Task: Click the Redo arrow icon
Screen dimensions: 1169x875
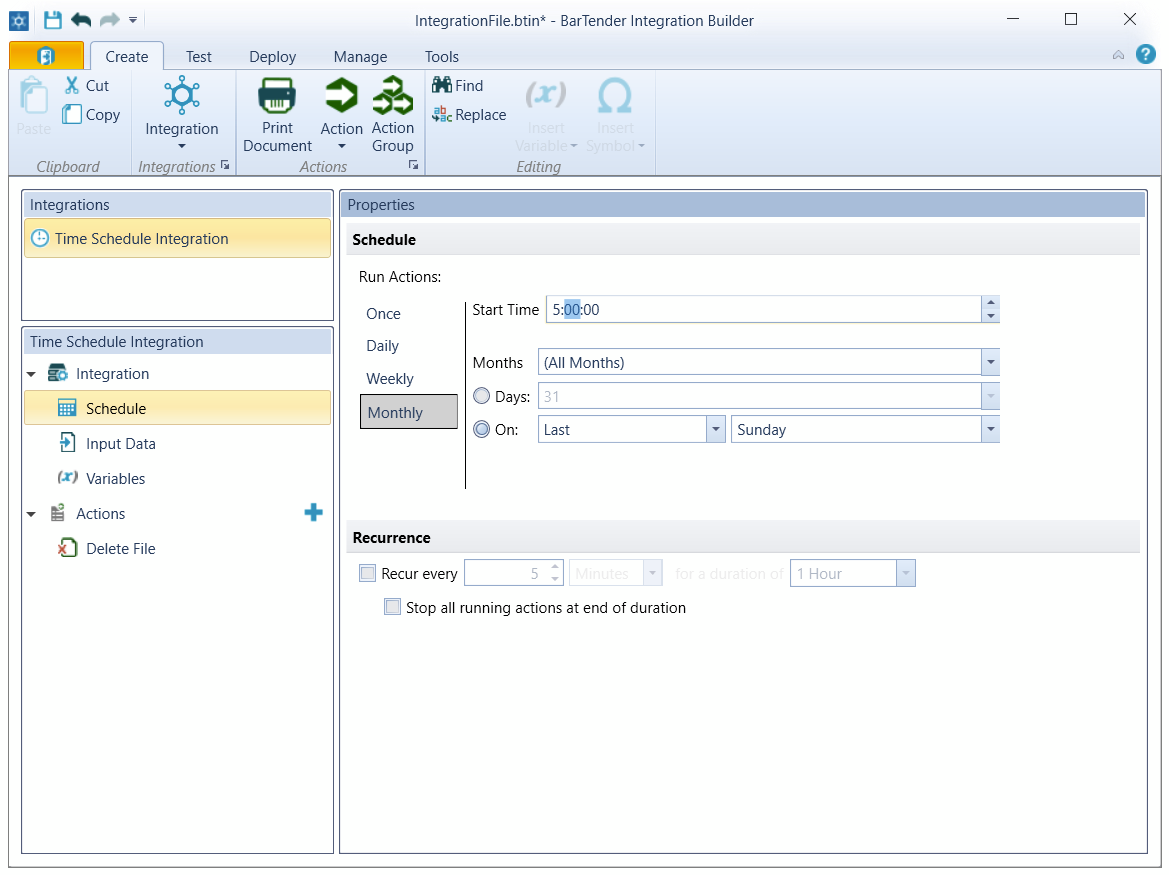Action: tap(109, 20)
